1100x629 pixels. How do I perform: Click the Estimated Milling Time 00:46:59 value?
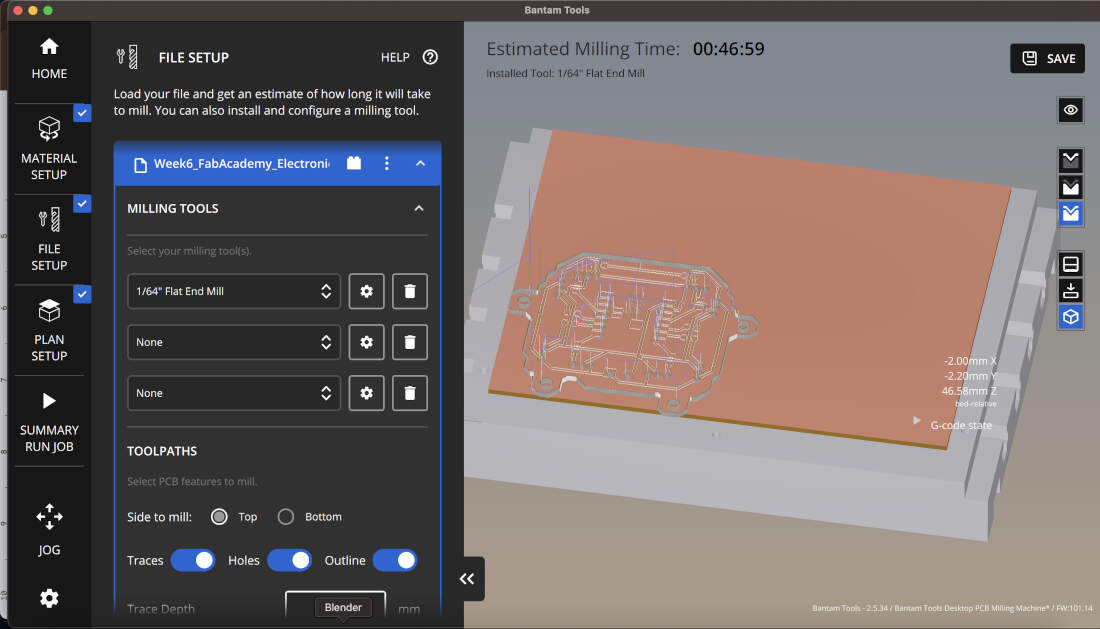click(728, 49)
